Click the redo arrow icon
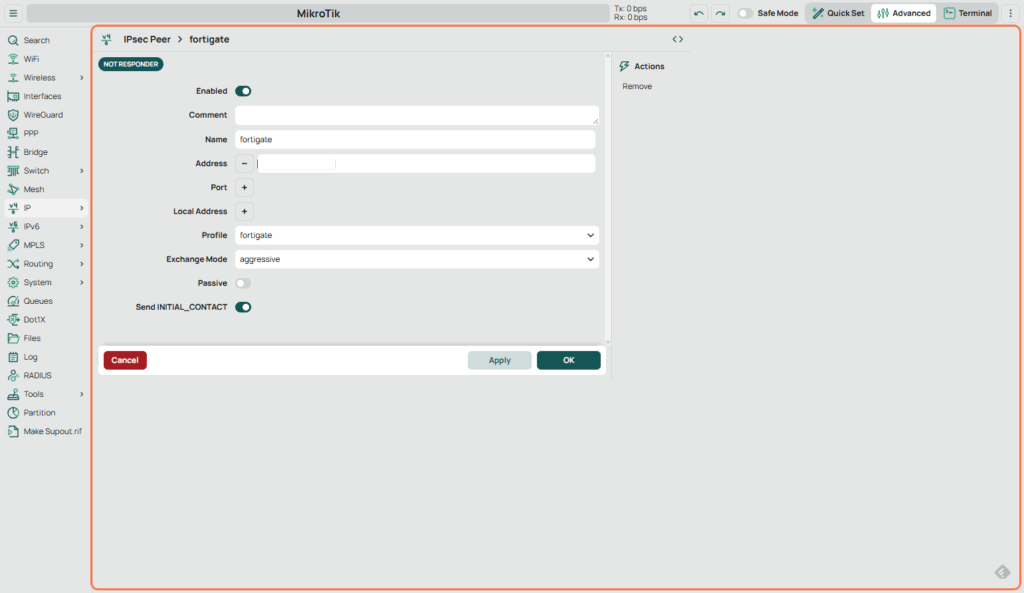The image size is (1024, 593). click(720, 13)
